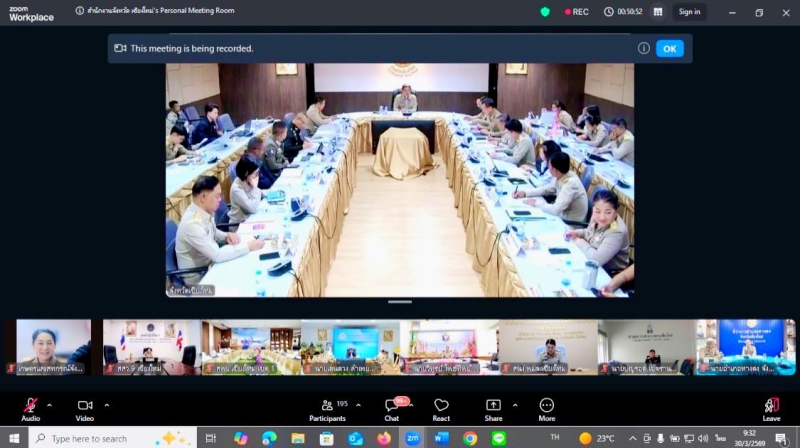
Task: Click the info icon in recording banner
Action: [x=644, y=48]
